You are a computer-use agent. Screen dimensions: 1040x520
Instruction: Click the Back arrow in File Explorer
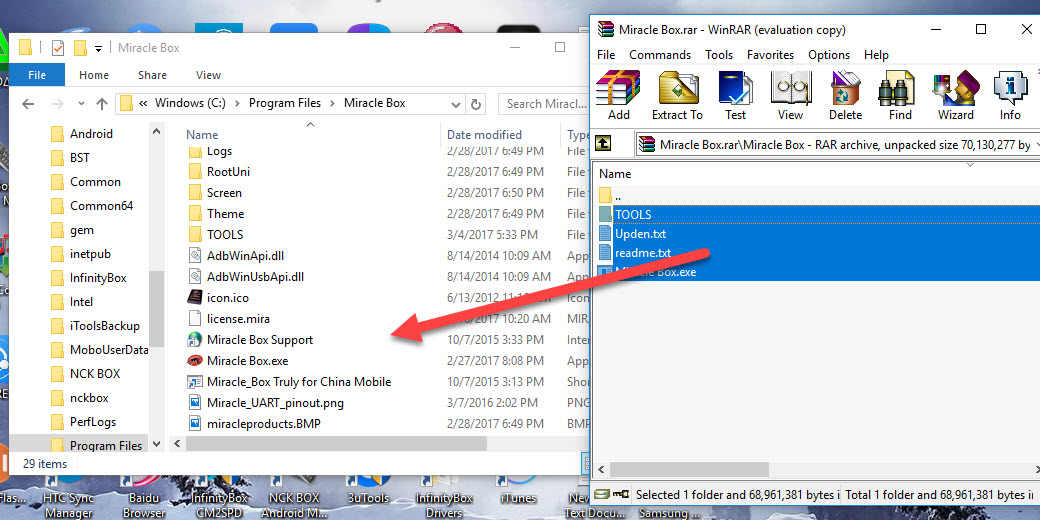coord(28,103)
